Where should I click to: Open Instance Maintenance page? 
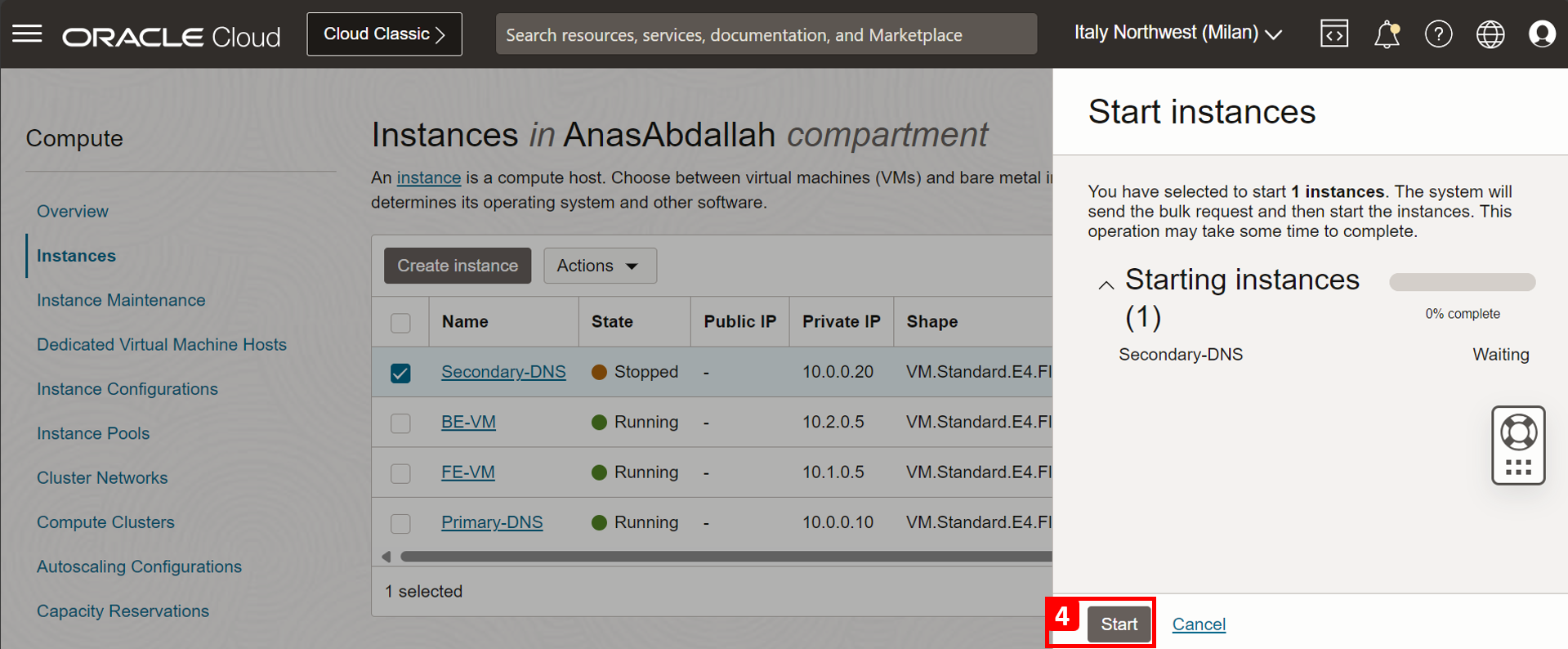[x=121, y=300]
